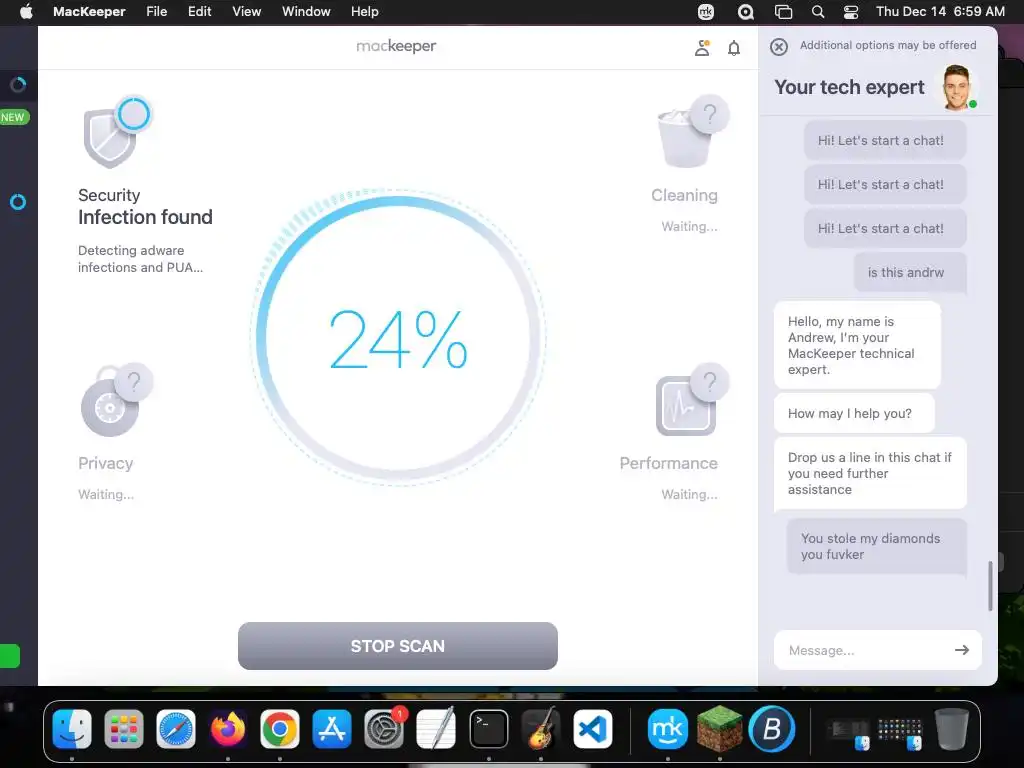The height and width of the screenshot is (768, 1024).
Task: Click the screen mirroring menu bar icon
Action: 783,11
